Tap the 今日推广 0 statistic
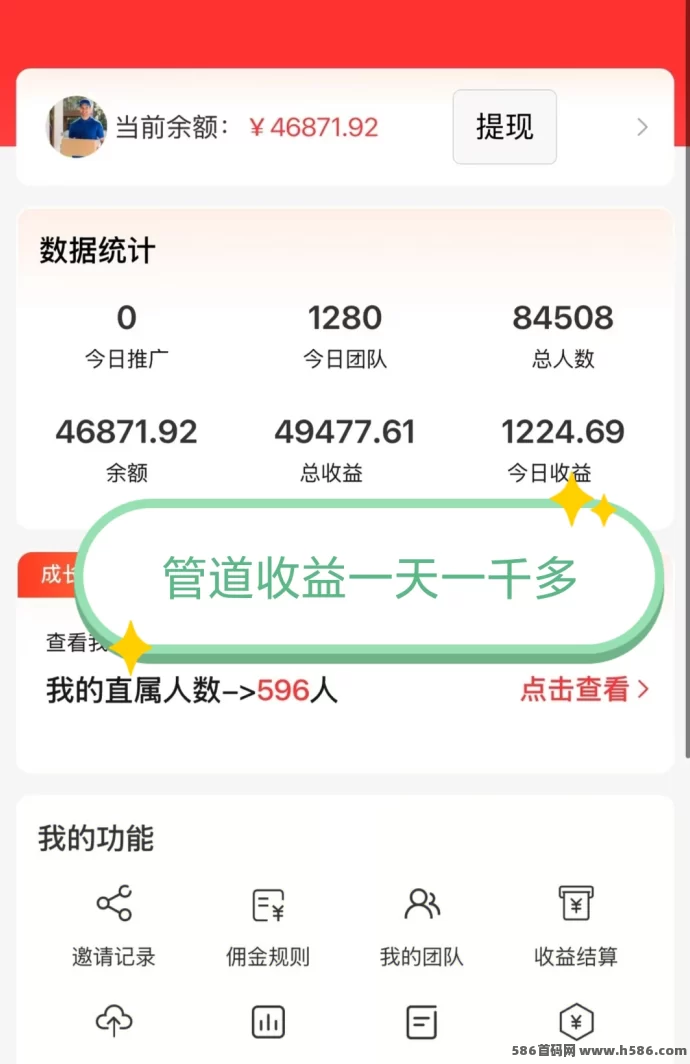The image size is (690, 1064). pos(126,336)
